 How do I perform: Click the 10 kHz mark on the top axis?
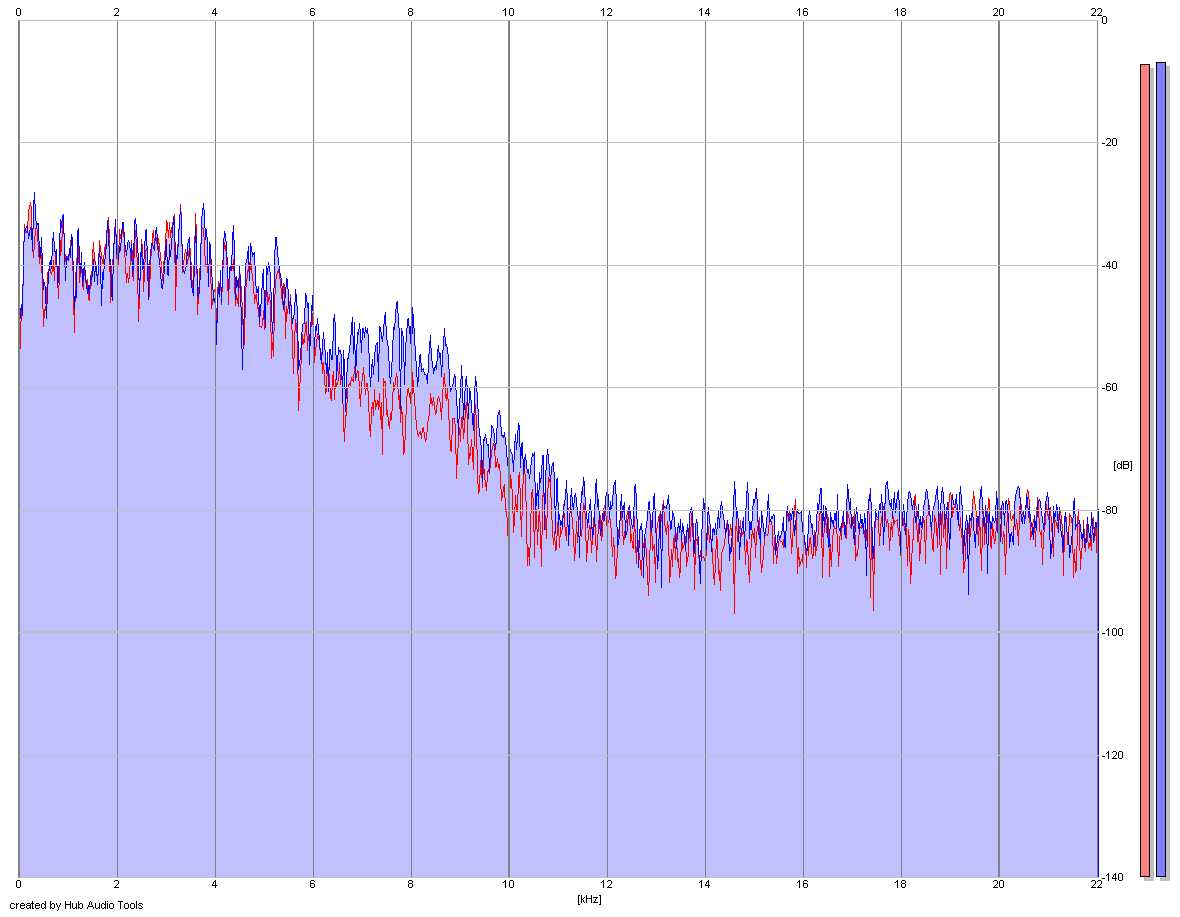pos(509,12)
